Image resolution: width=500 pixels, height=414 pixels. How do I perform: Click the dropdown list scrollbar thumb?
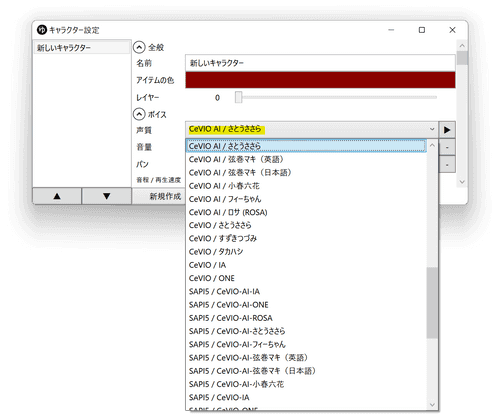[432, 303]
